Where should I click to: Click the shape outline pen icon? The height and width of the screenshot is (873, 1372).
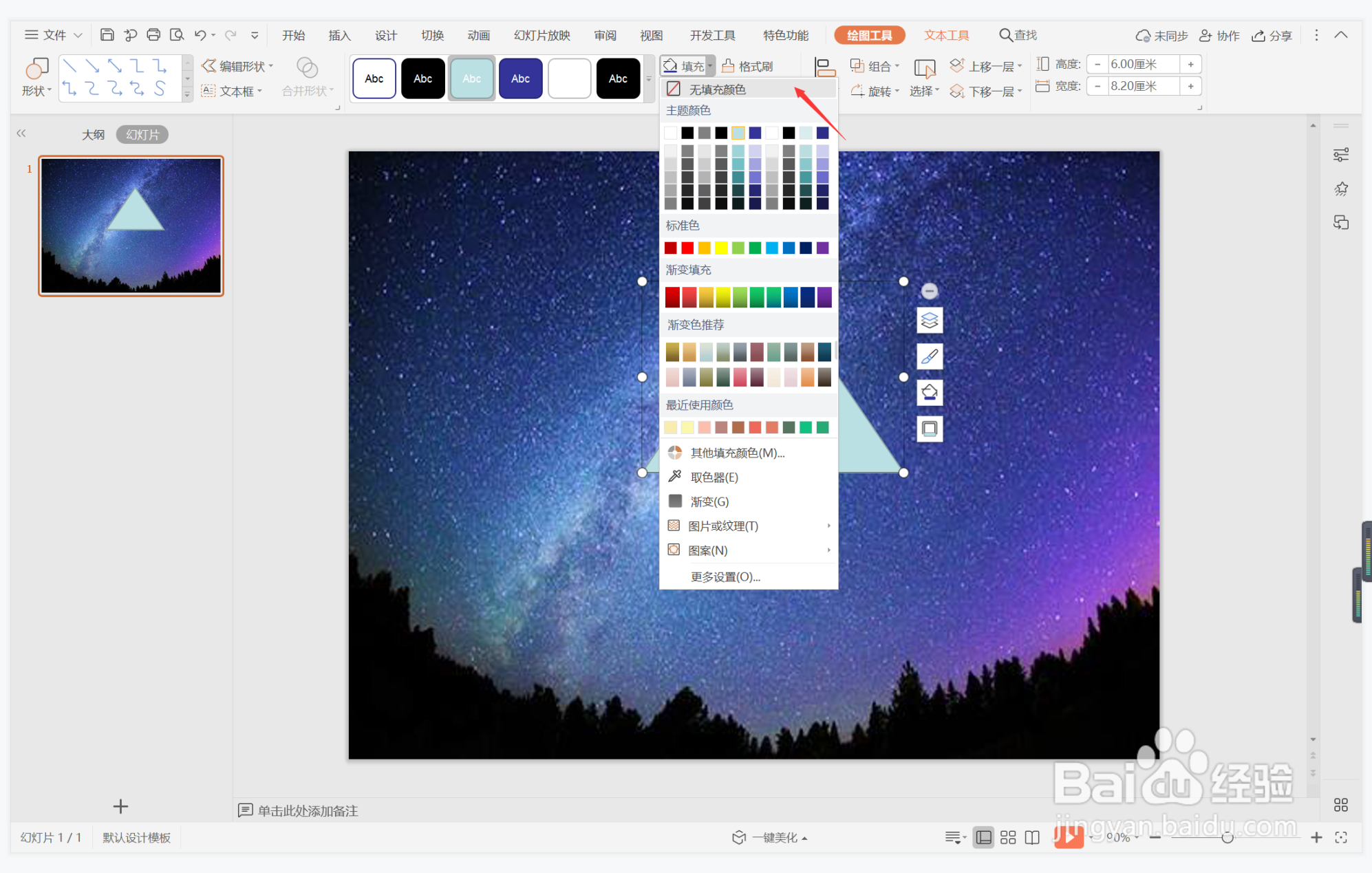tap(930, 356)
